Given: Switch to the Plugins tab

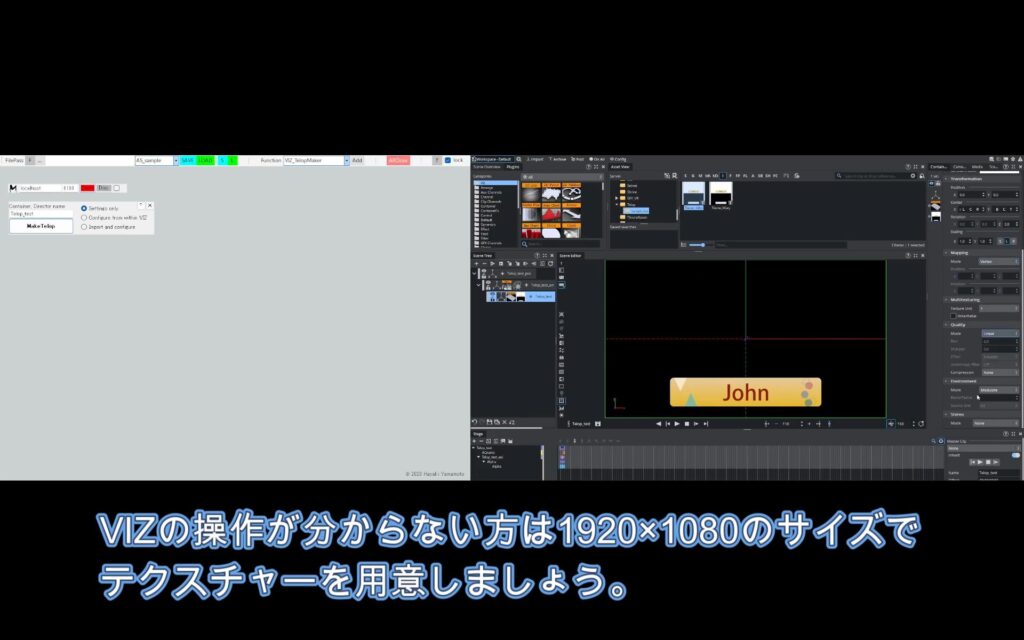Looking at the screenshot, I should coord(512,167).
